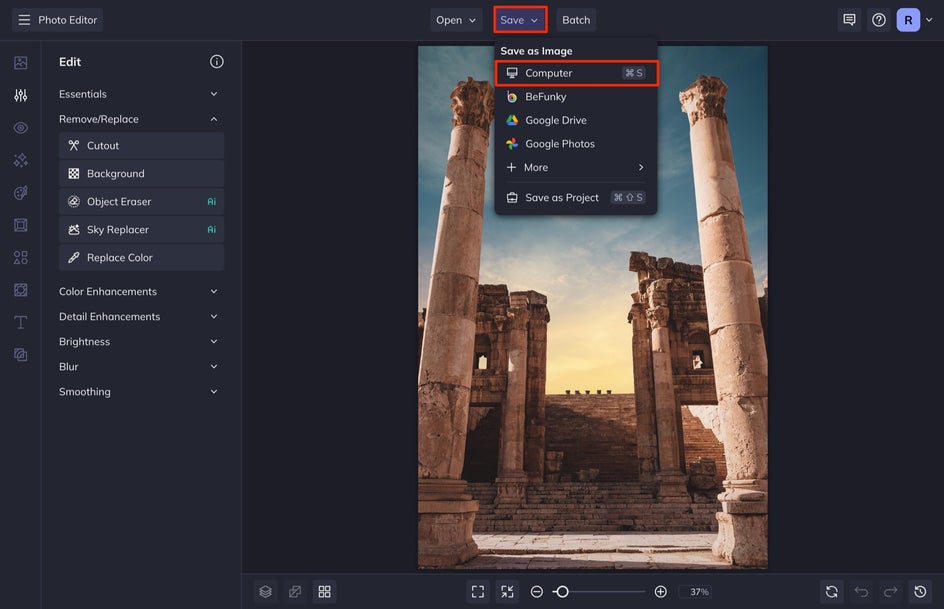Open the Graphics shapes sidebar icon
This screenshot has height=609, width=944.
[20, 258]
